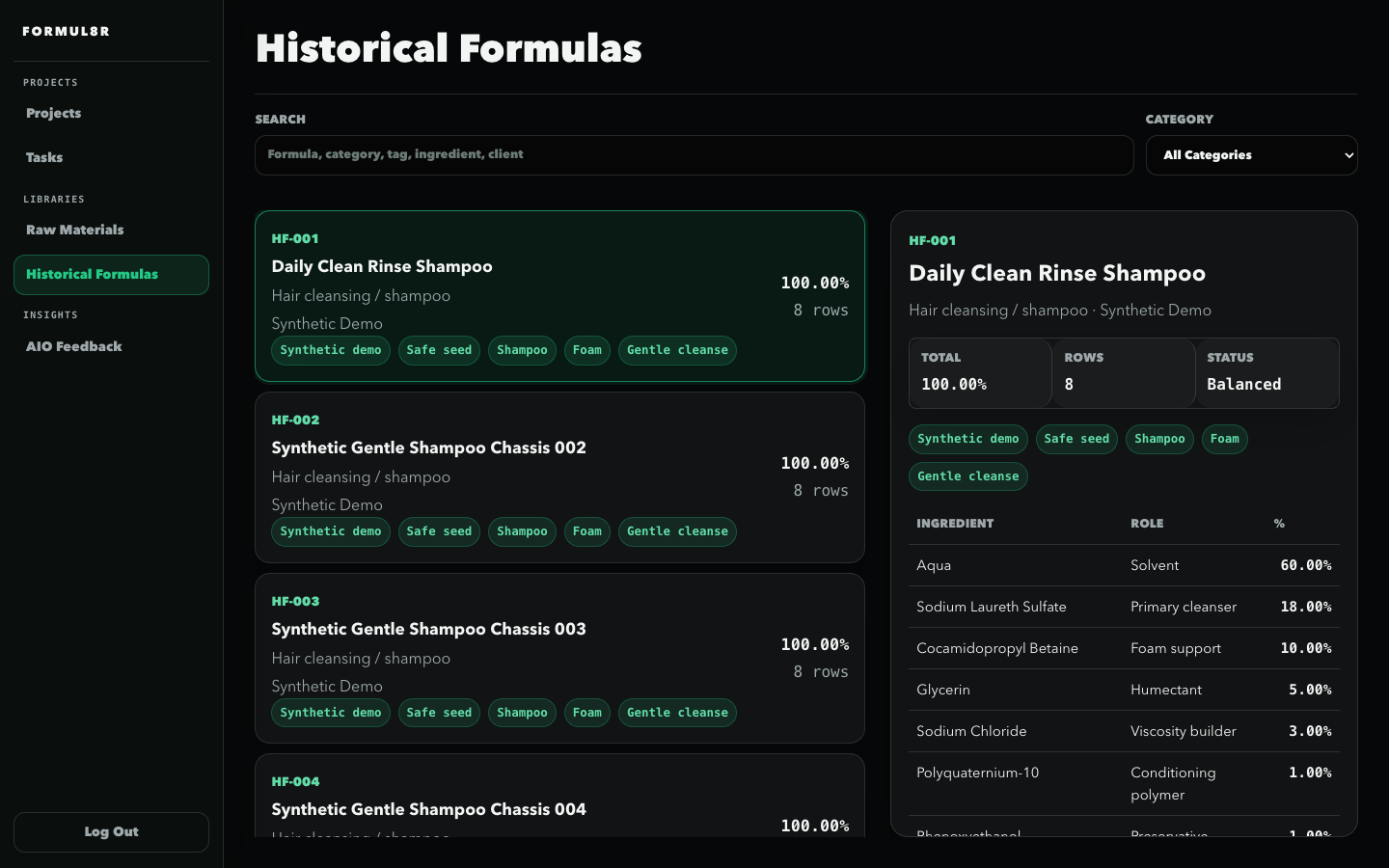Click Foam tag on HF-001 card
Viewport: 1389px width, 868px height.
[587, 350]
